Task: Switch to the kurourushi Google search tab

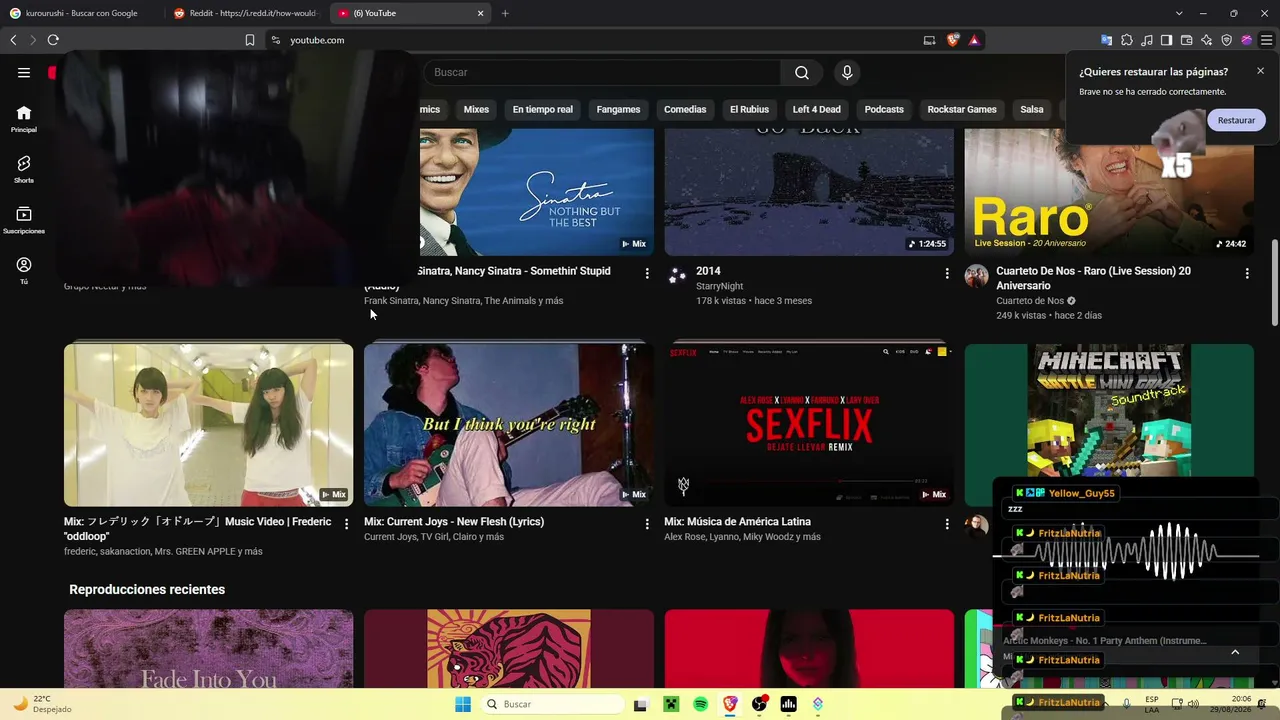Action: [80, 13]
